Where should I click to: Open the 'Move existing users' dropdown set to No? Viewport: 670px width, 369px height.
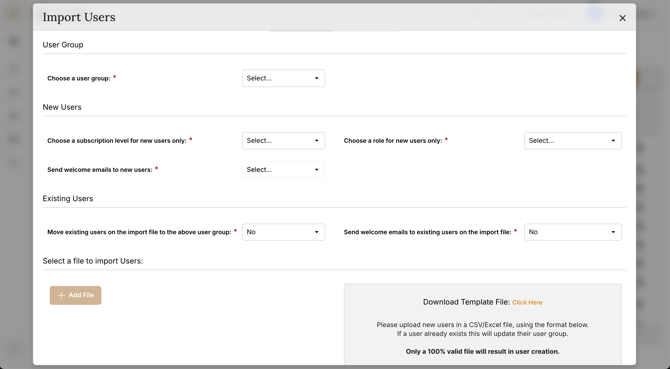[283, 232]
